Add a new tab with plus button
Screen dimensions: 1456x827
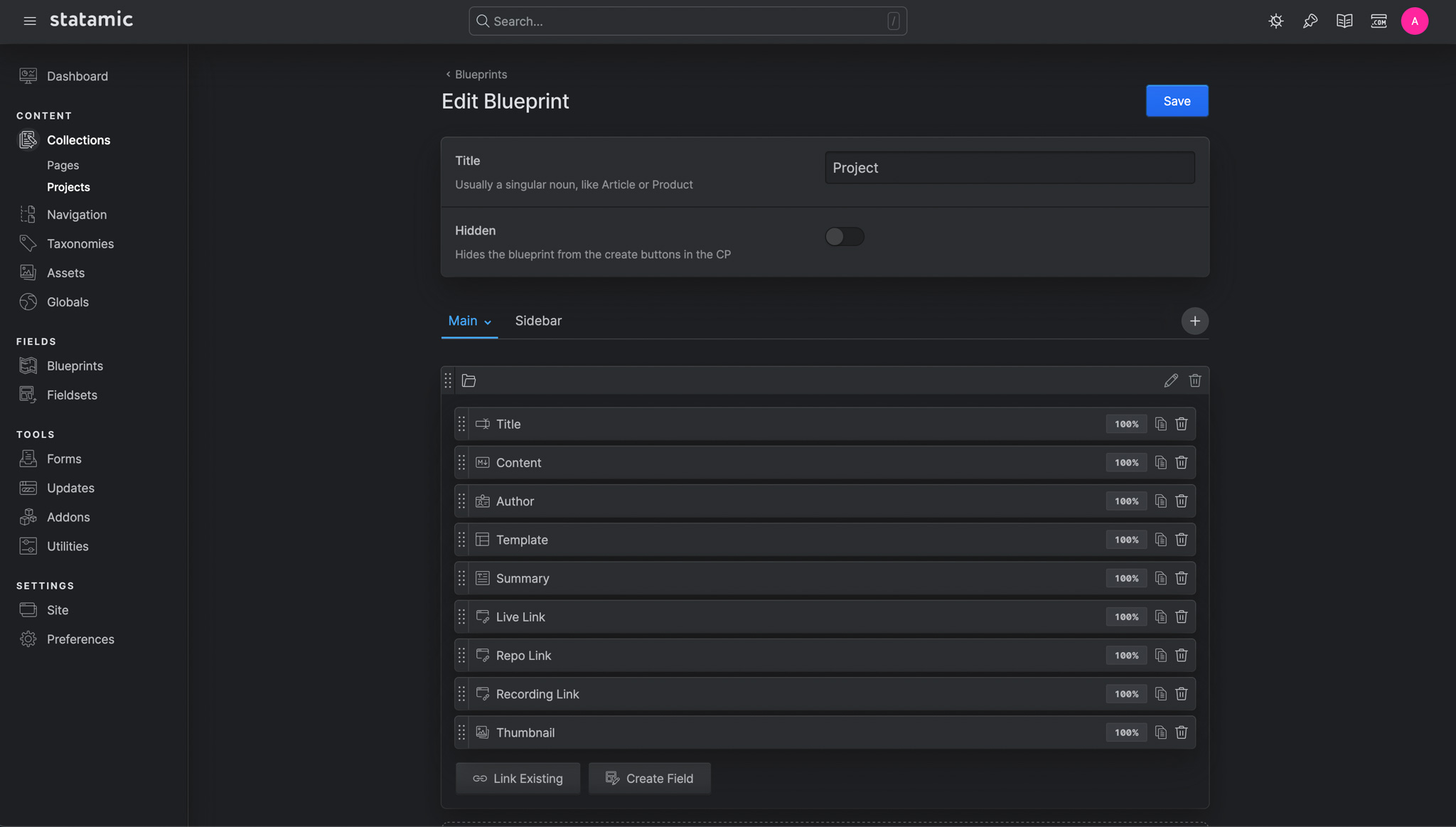1195,321
